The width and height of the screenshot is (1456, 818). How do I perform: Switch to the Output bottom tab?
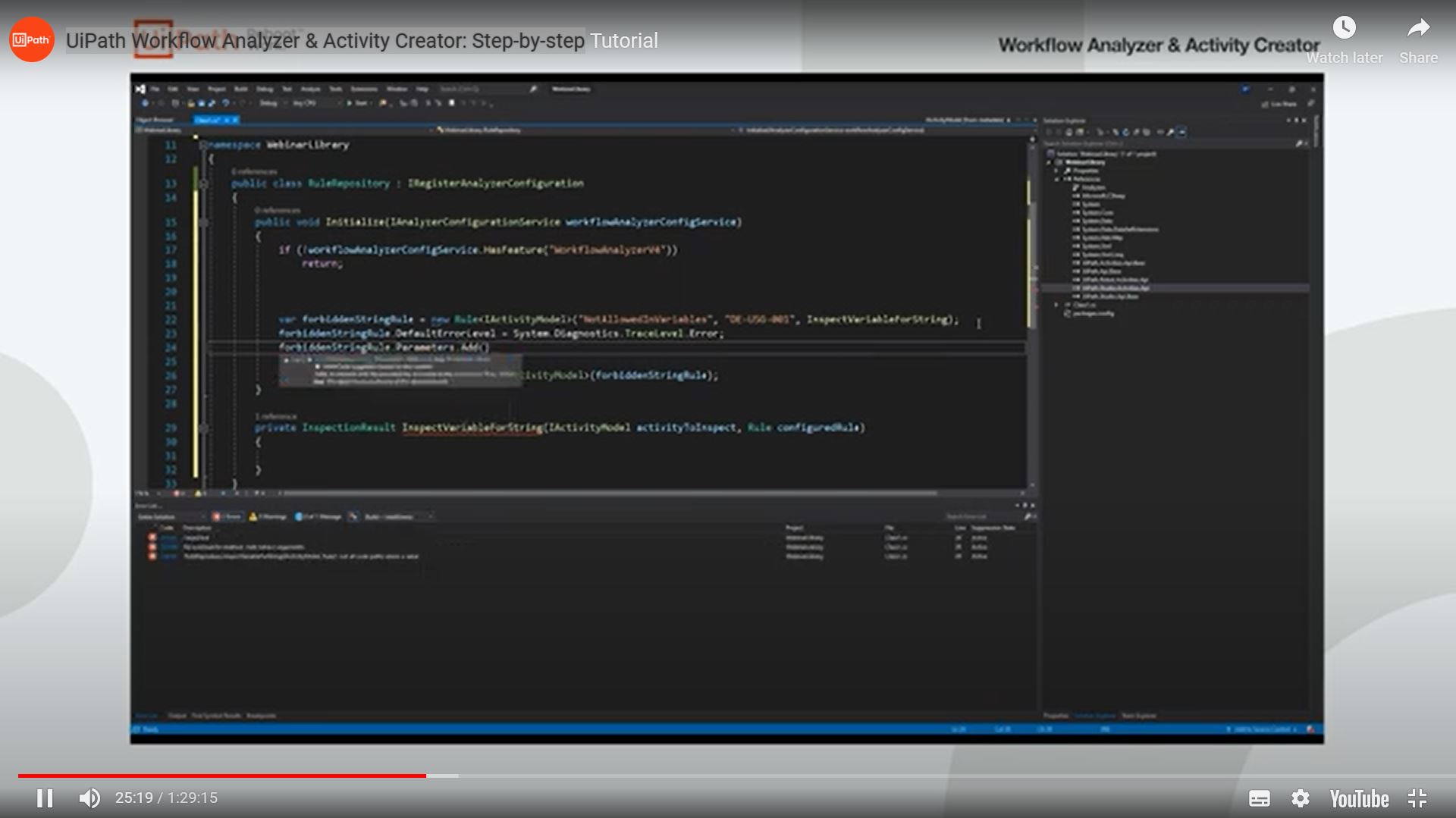[177, 715]
